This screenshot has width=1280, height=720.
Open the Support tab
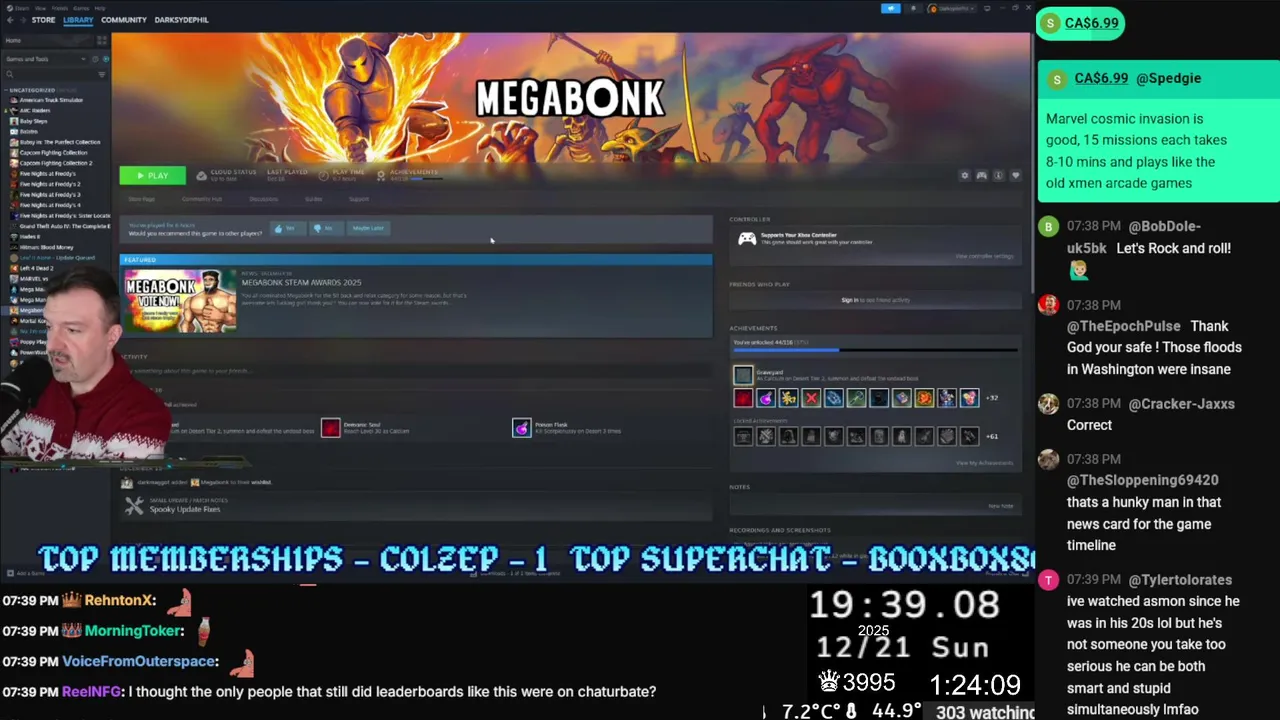(359, 199)
